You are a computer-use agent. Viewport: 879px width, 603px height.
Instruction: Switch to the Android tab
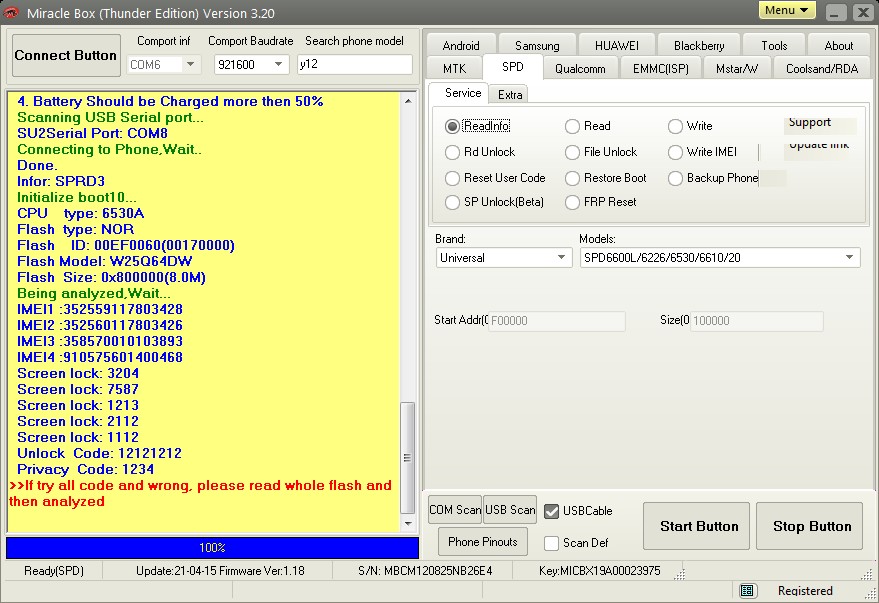pos(461,45)
